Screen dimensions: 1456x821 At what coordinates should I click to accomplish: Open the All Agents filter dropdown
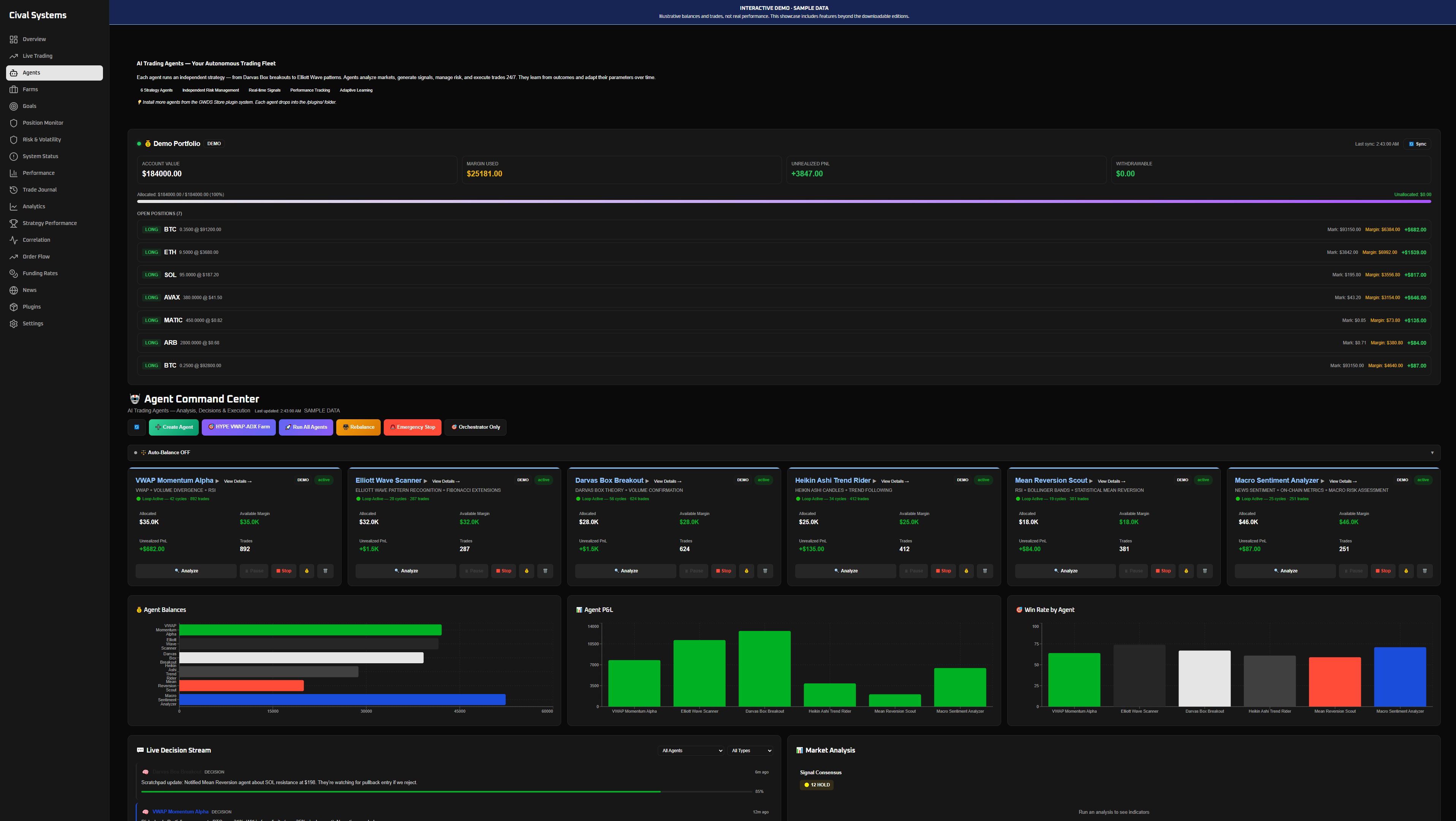[x=692, y=750]
